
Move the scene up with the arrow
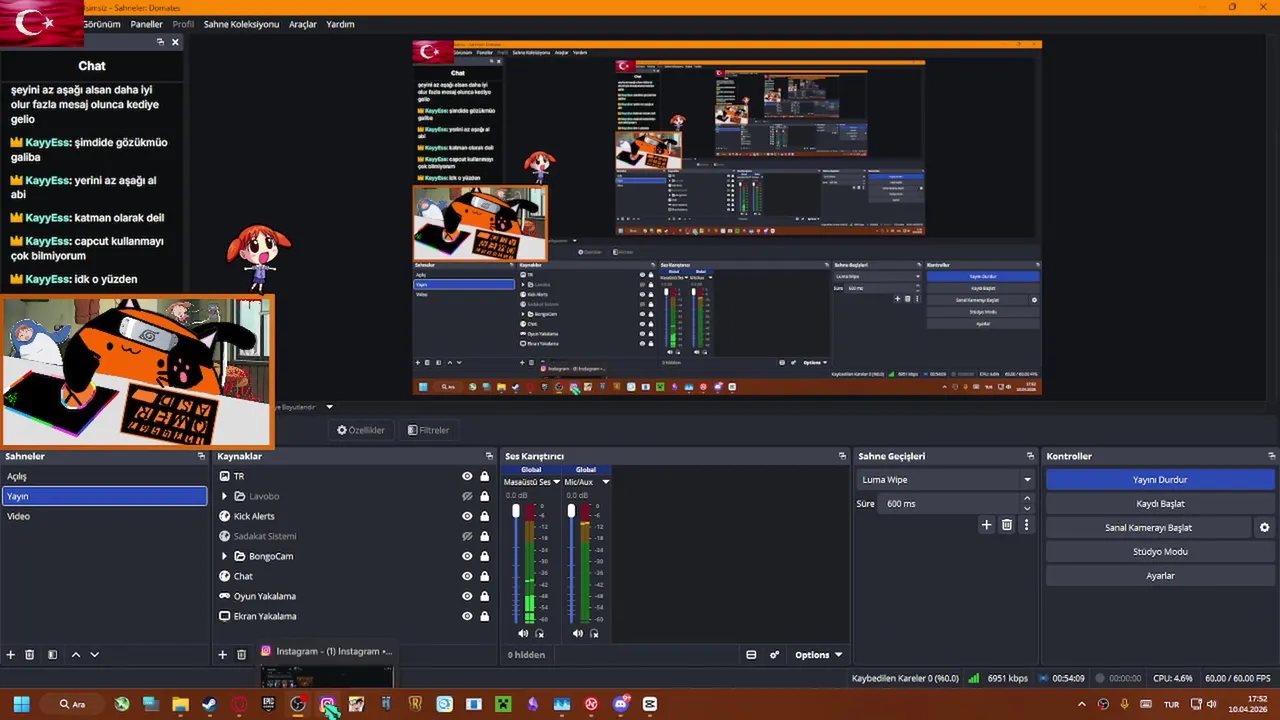coord(75,655)
